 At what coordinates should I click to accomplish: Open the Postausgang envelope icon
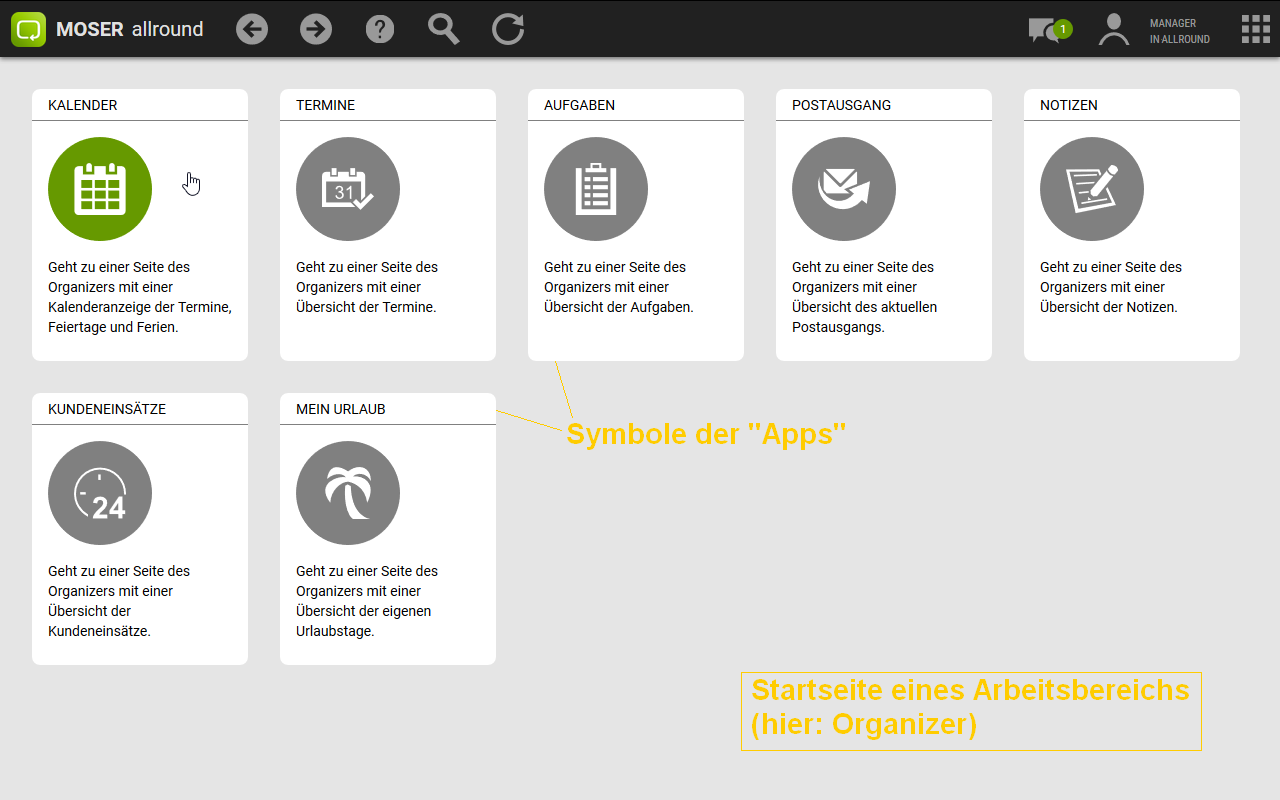coord(844,189)
